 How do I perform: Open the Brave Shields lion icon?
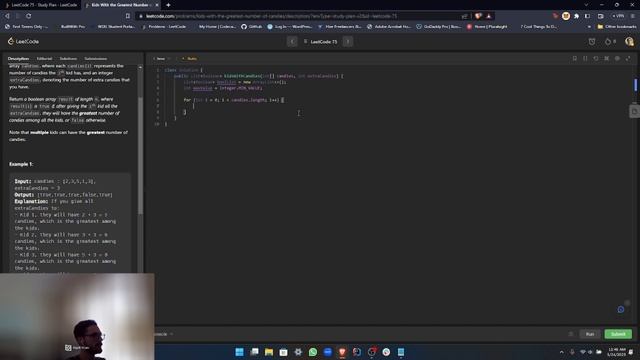478,16
